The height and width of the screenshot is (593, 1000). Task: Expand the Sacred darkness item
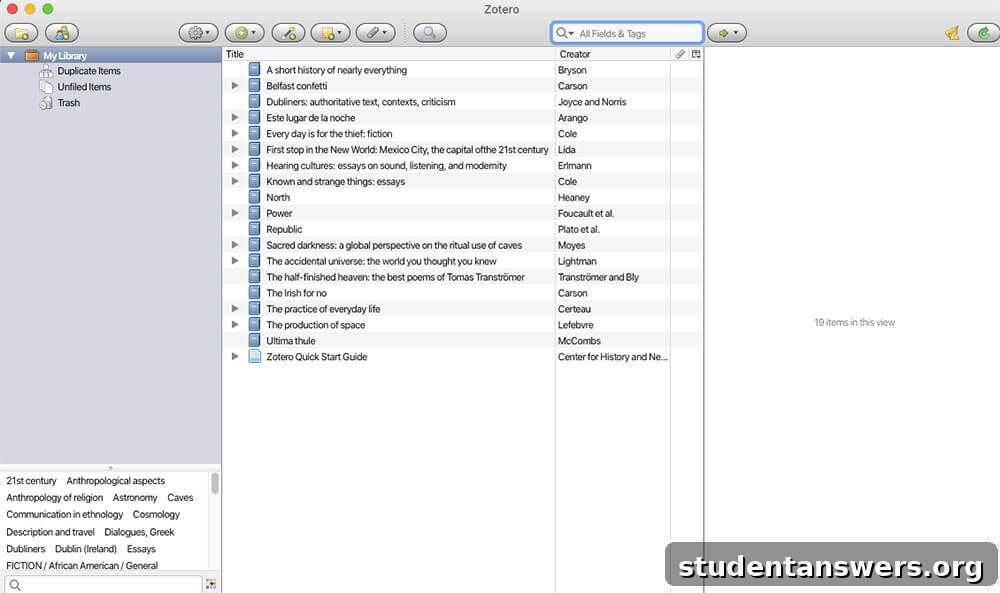[x=235, y=245]
